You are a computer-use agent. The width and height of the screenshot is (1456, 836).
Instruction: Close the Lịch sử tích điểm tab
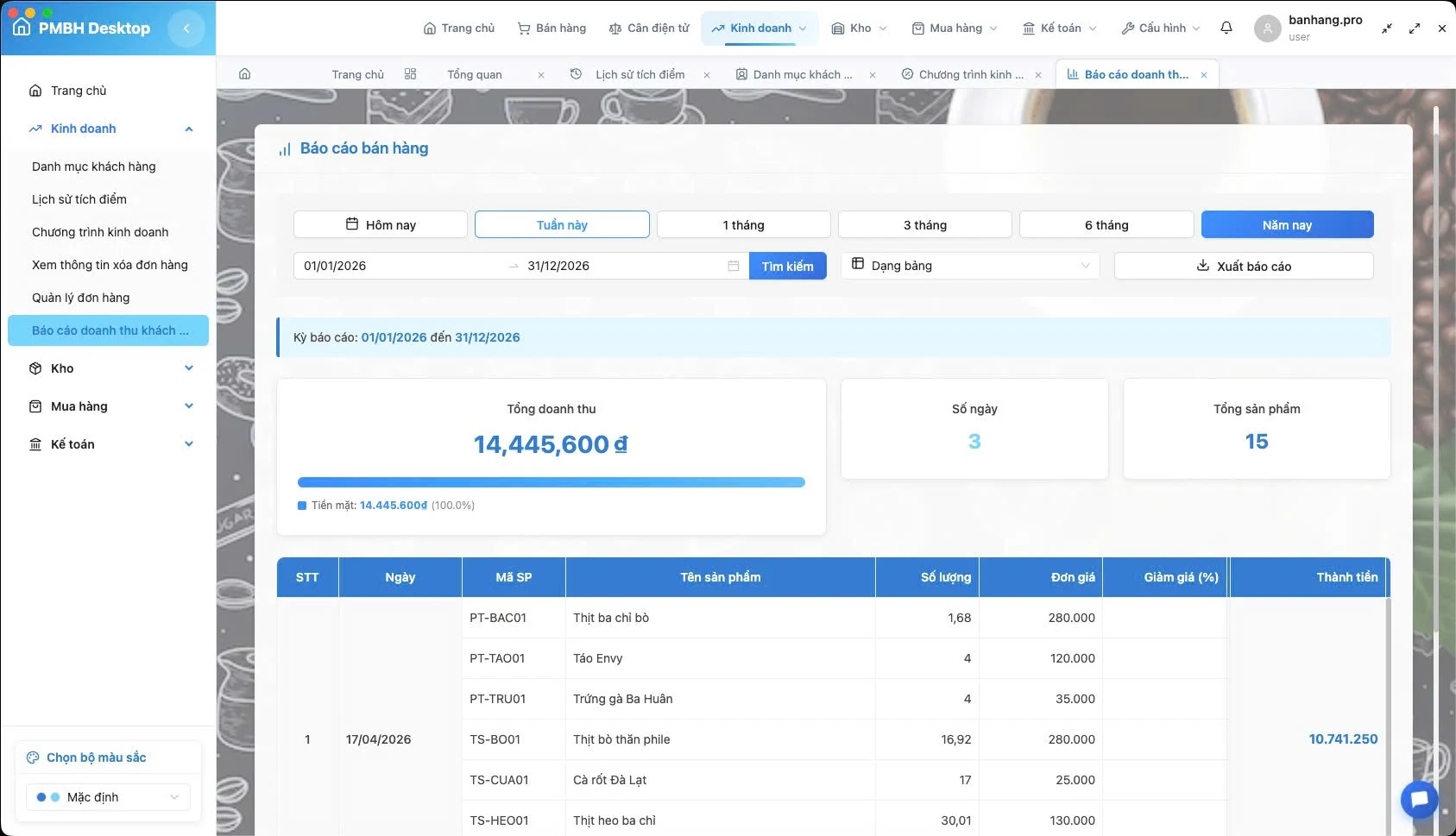(707, 75)
